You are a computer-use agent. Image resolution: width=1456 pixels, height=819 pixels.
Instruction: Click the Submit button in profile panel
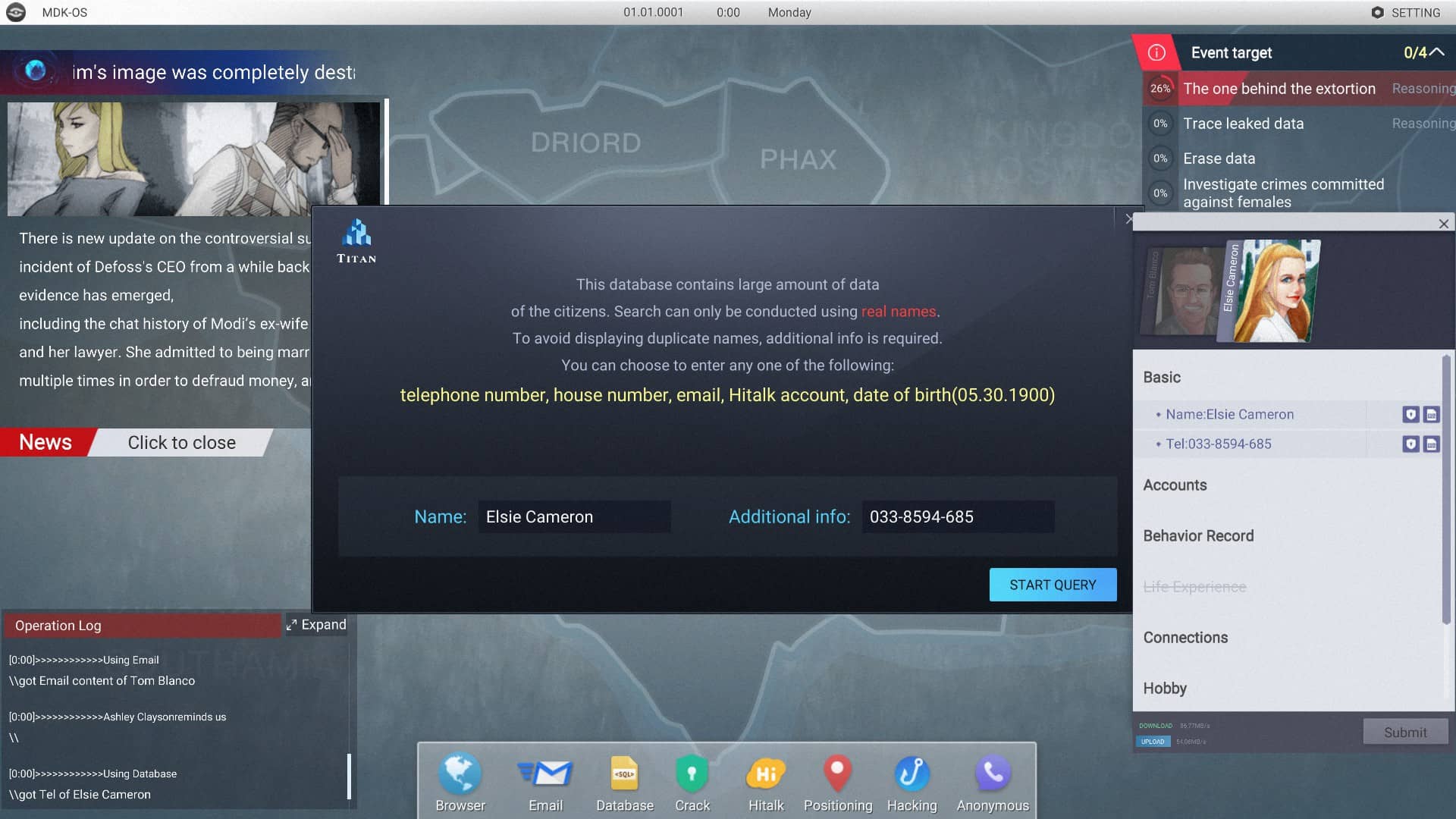pos(1405,732)
